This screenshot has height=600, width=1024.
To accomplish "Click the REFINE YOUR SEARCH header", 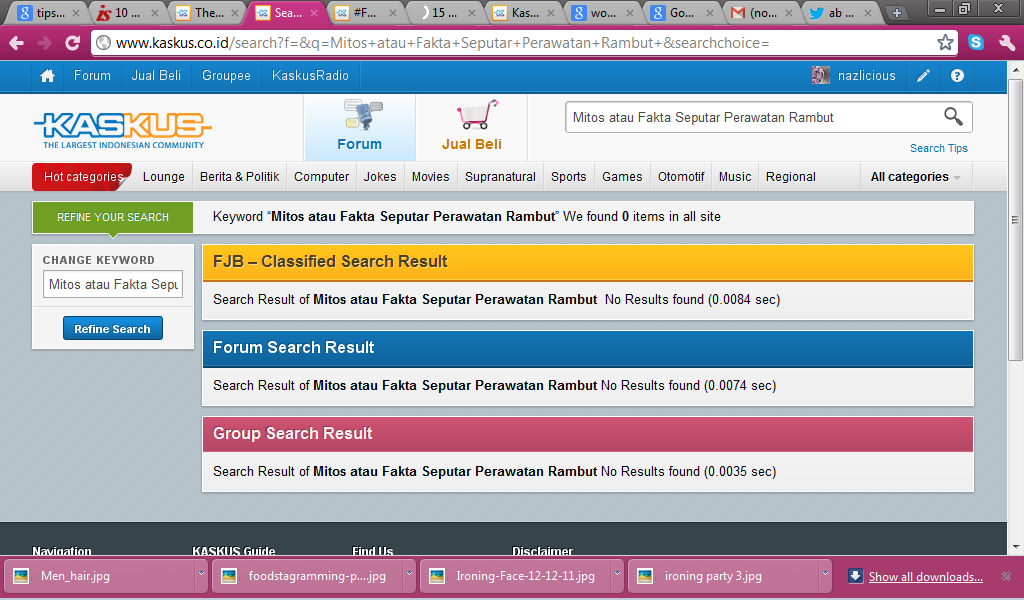I will pos(112,217).
